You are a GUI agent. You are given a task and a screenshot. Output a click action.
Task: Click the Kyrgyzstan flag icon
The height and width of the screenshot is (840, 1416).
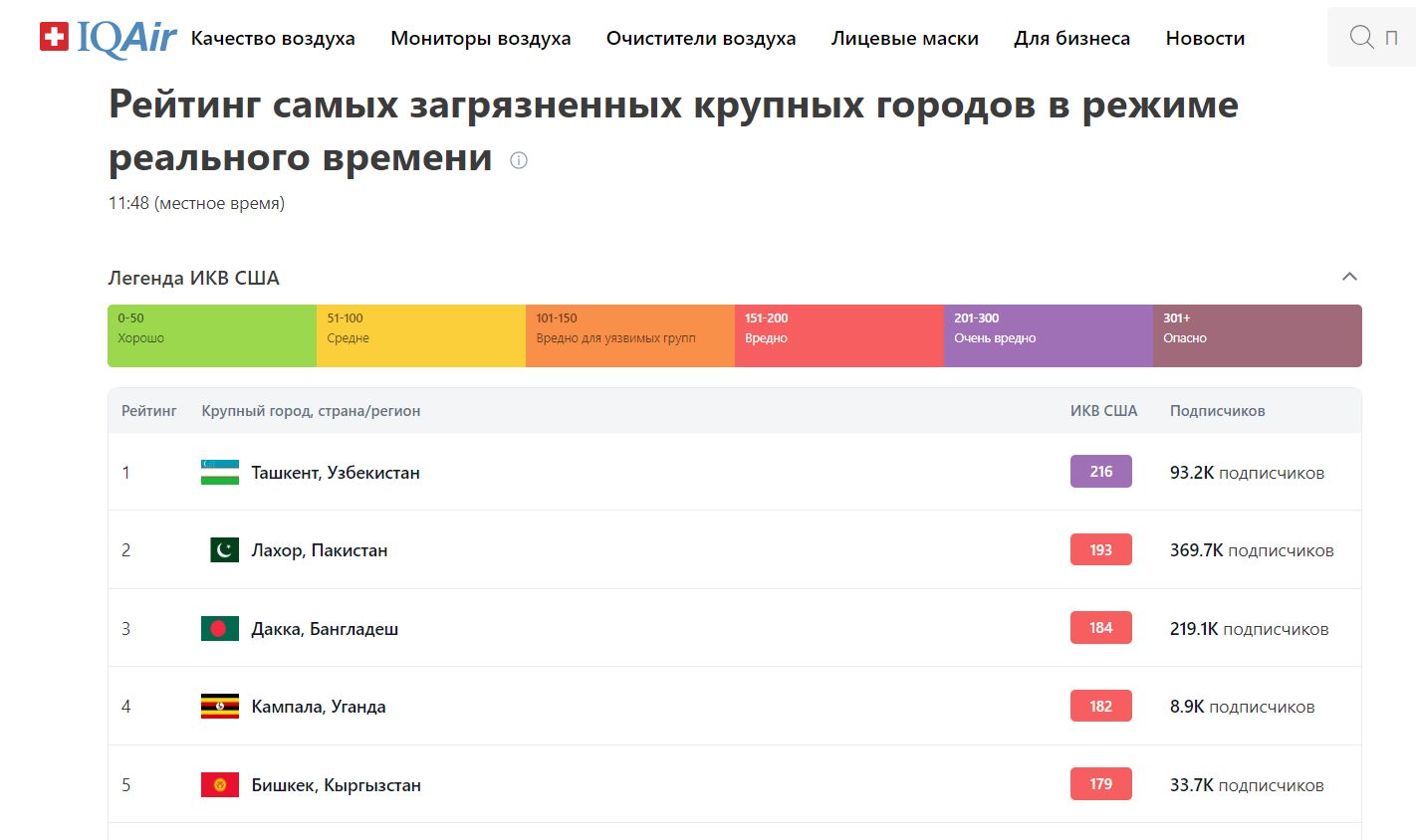click(220, 784)
